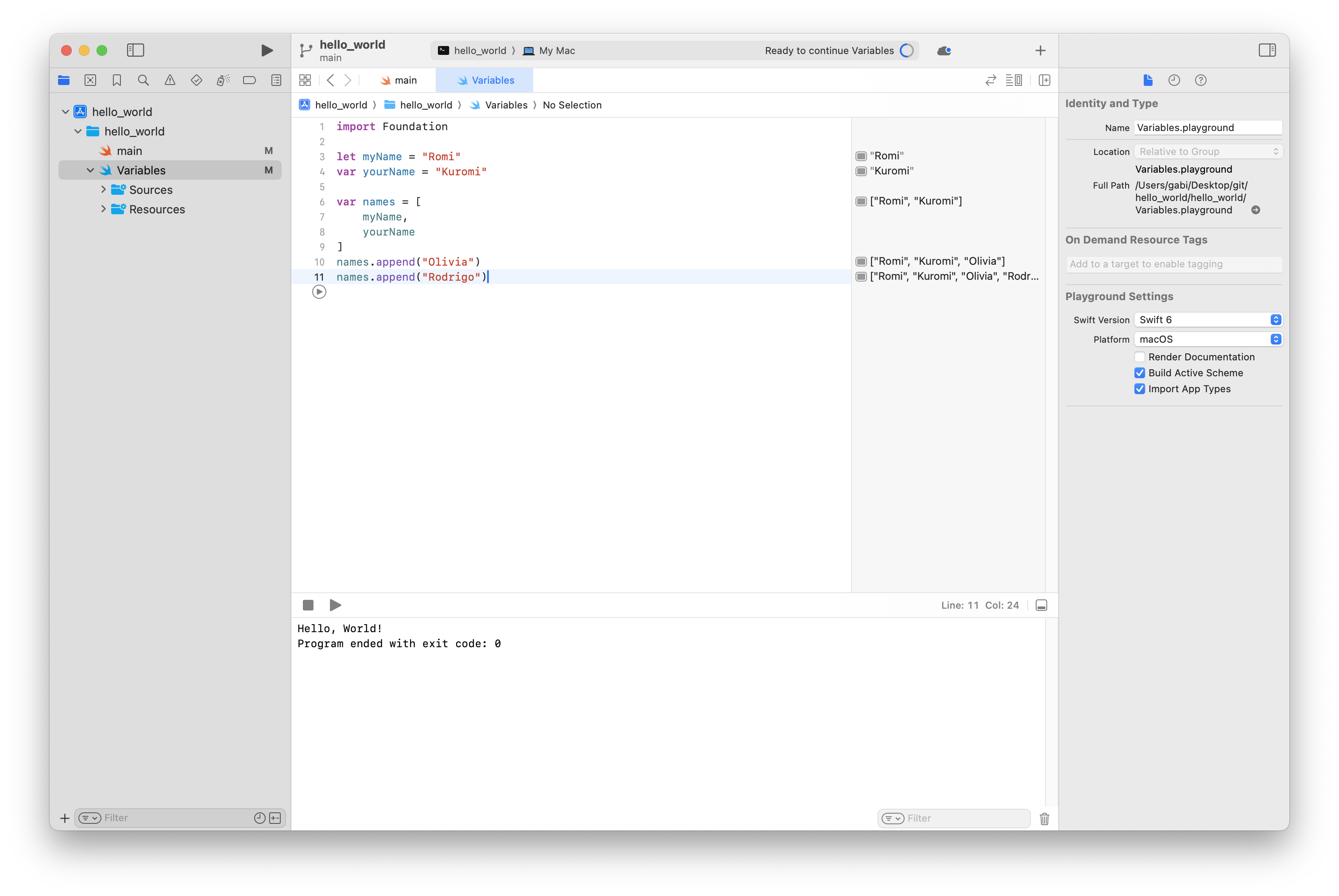Screen dimensions: 1339x896
Task: Open the Platform macOS dropdown
Action: click(x=1207, y=340)
